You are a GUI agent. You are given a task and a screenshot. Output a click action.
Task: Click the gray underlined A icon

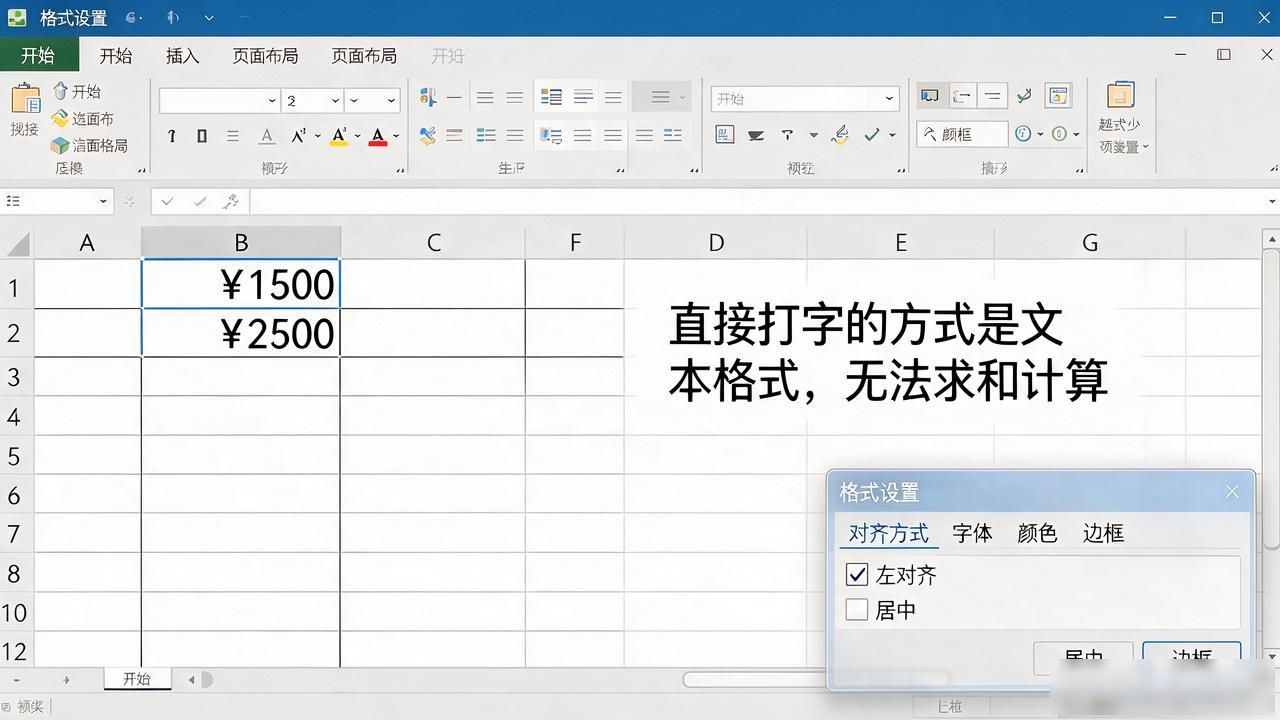pos(267,136)
